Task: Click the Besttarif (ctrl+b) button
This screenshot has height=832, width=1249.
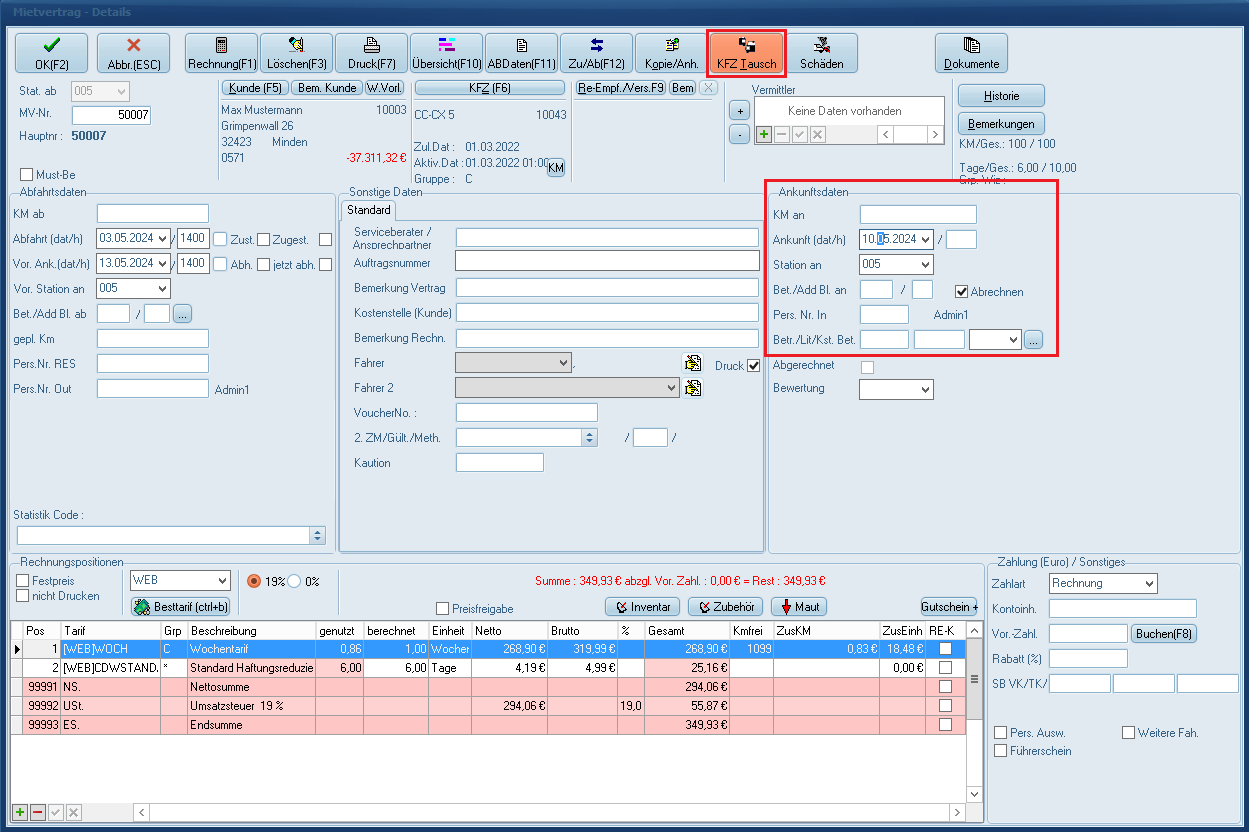Action: 181,606
